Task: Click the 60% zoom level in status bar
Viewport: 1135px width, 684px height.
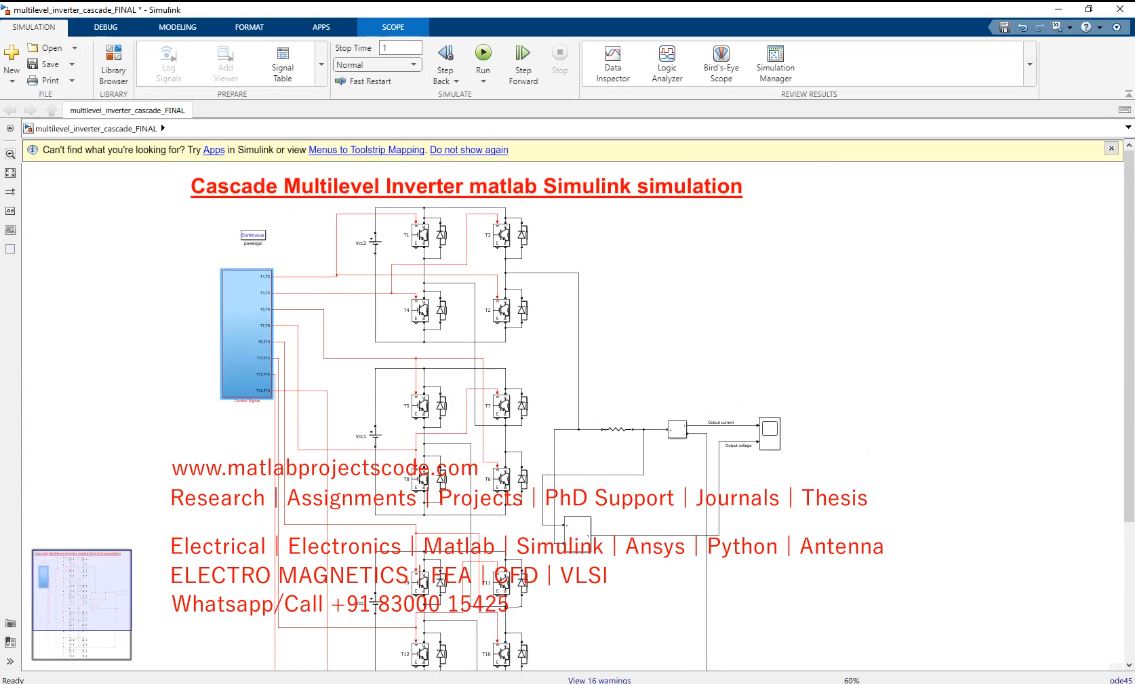Action: click(851, 680)
